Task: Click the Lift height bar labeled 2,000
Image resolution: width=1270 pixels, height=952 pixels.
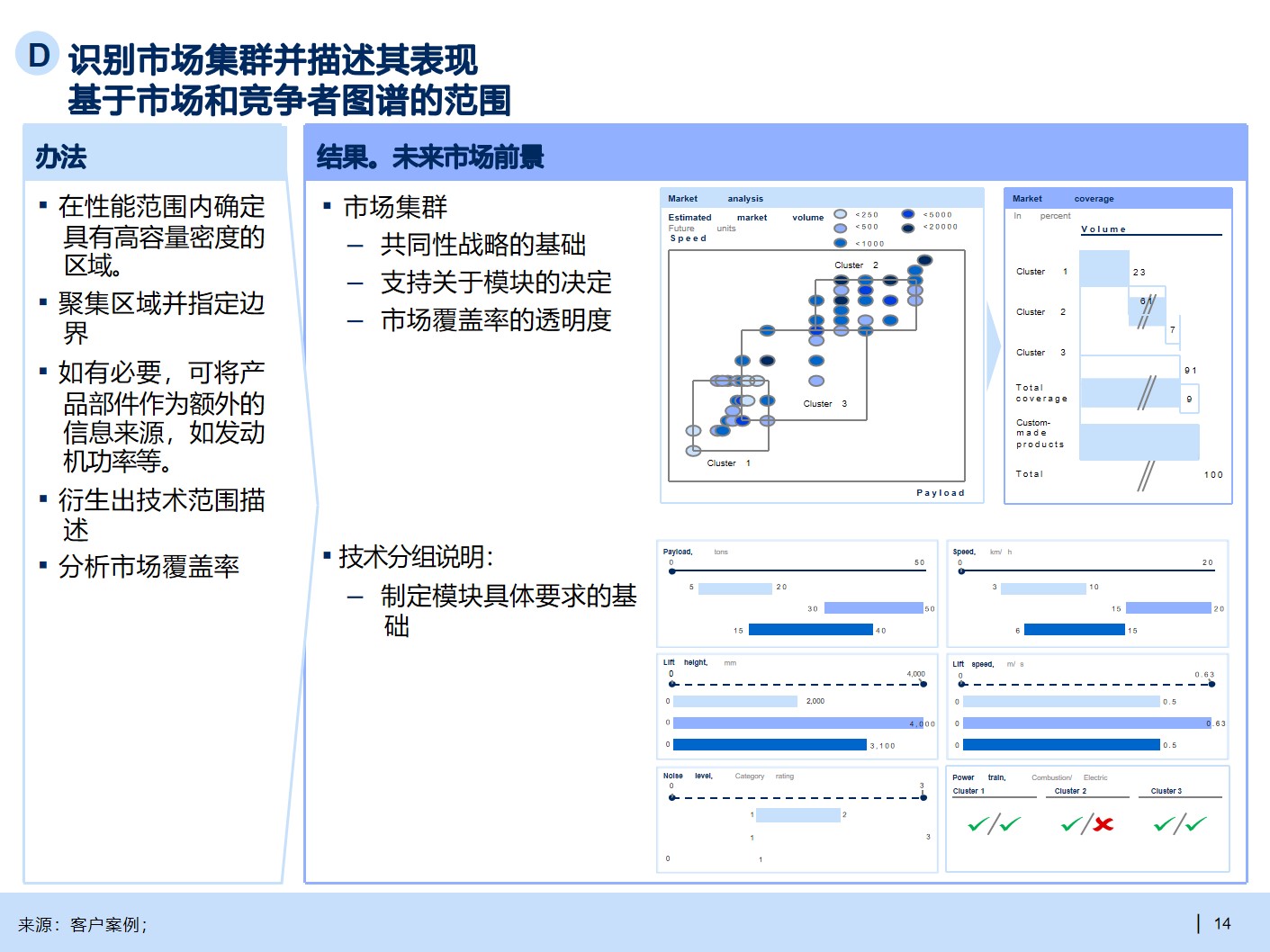Action: pos(735,701)
